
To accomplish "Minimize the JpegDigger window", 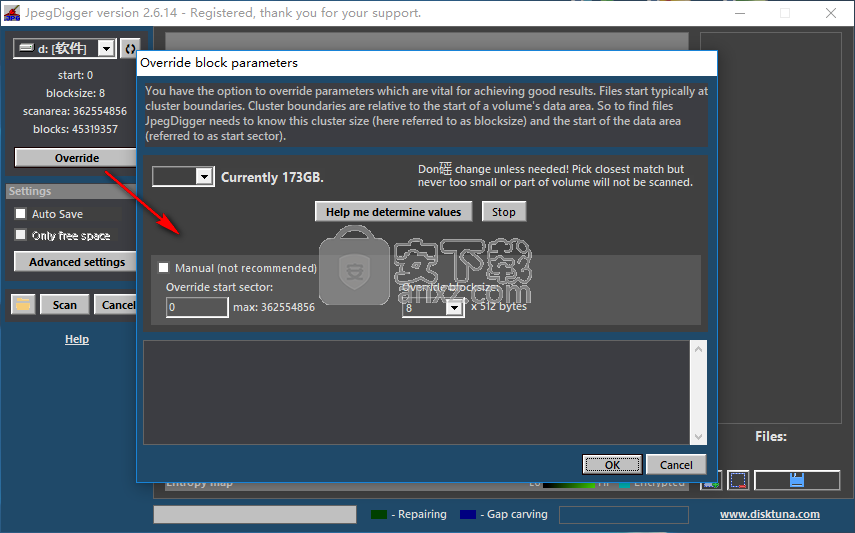I will (740, 13).
